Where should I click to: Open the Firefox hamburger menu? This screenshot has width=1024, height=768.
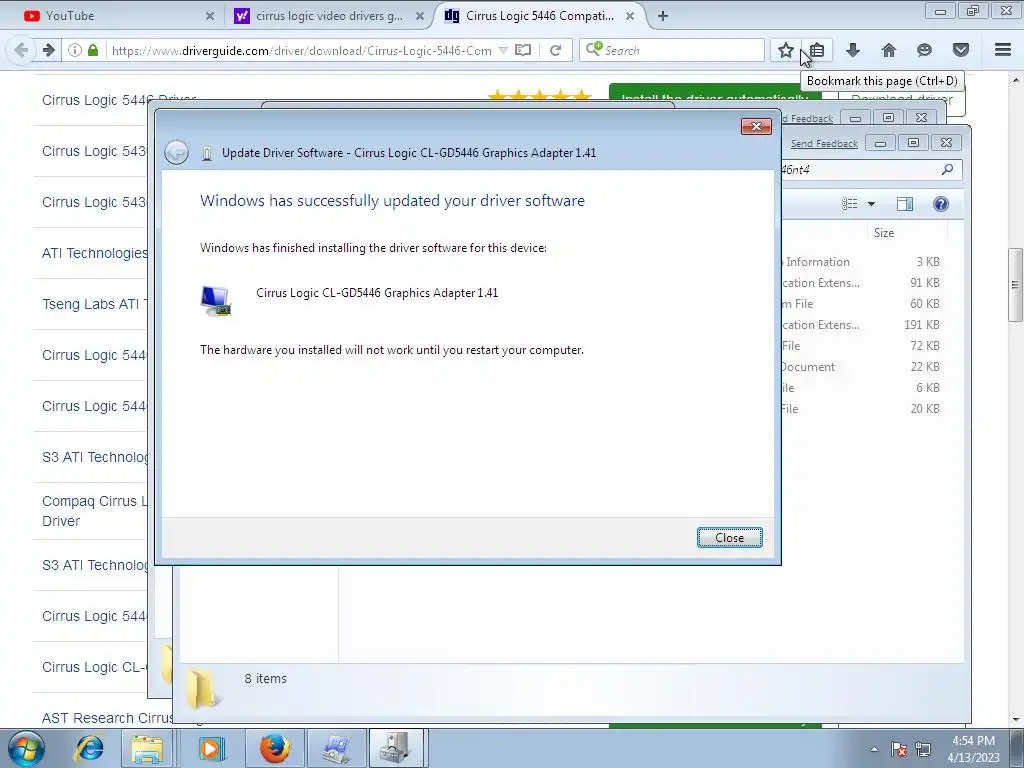1003,50
